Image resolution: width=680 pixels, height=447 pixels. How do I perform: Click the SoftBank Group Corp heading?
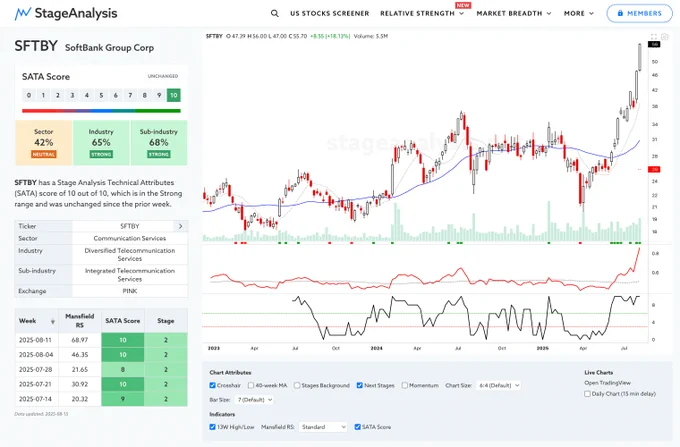[109, 48]
